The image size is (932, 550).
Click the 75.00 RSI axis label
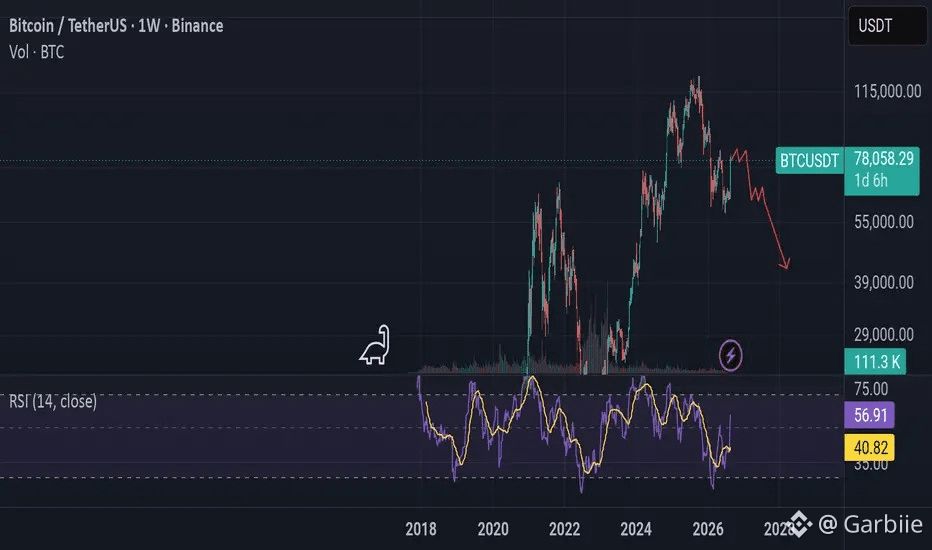point(871,389)
